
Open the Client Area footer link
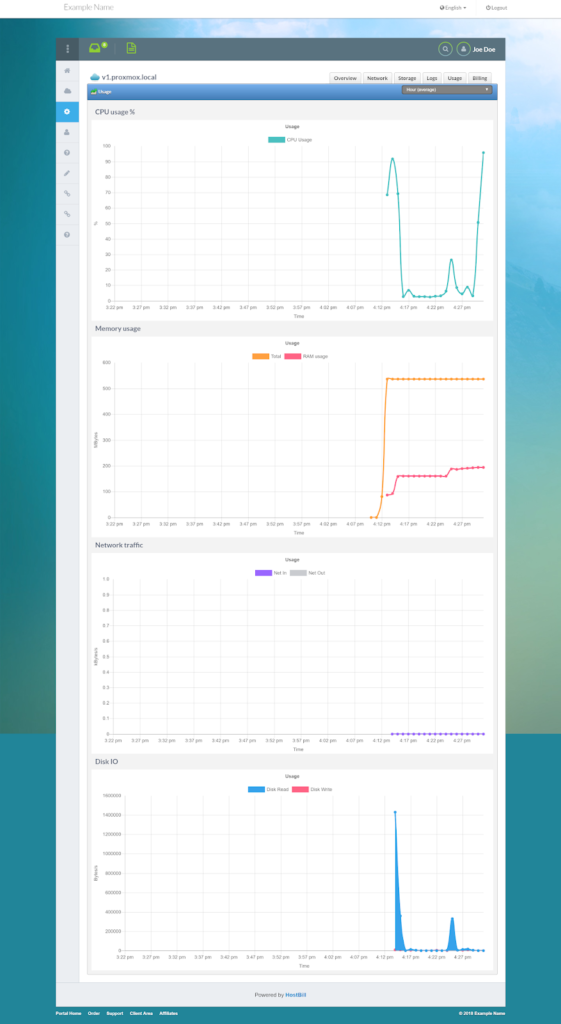pos(142,1014)
